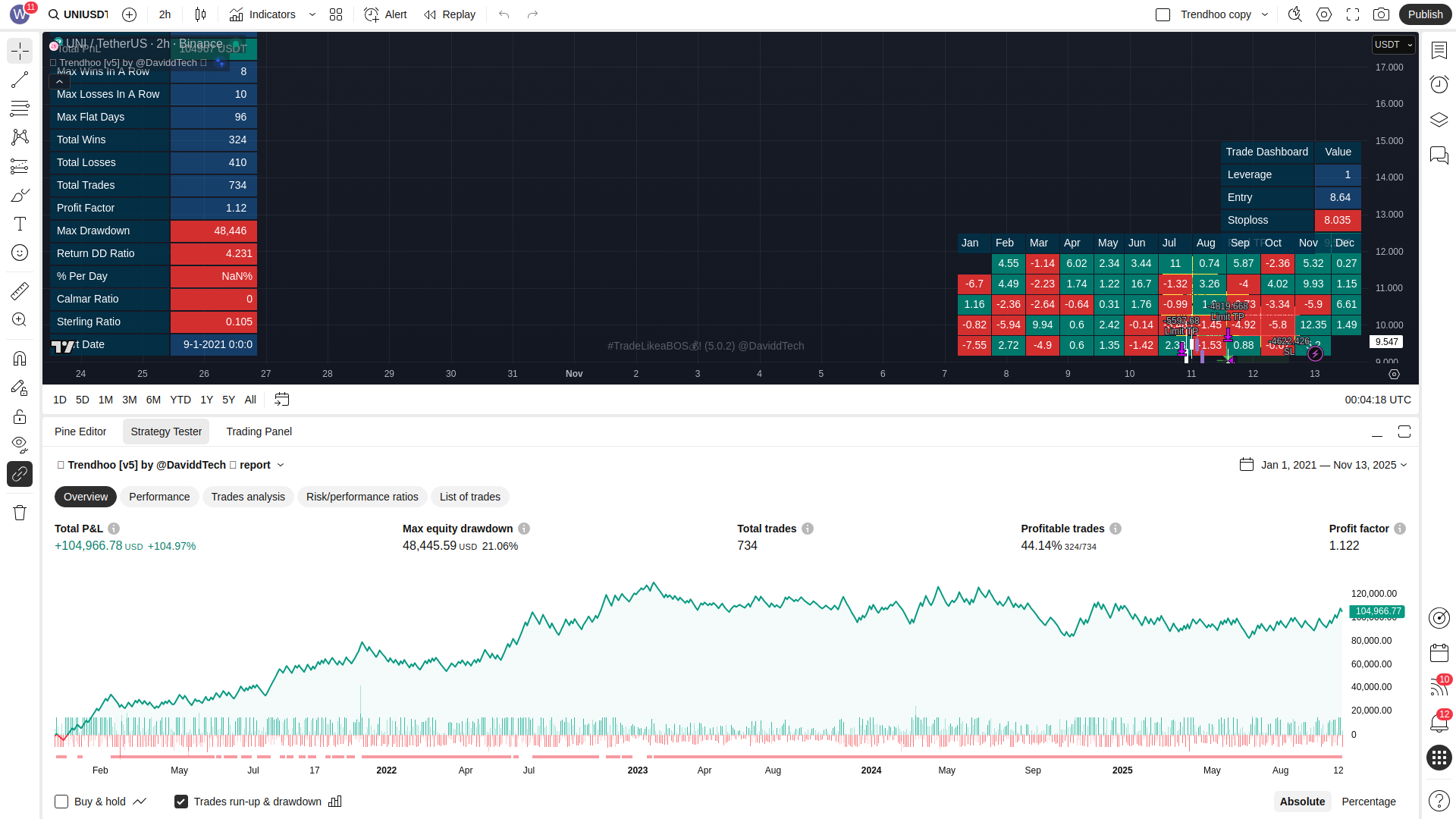1456x819 pixels.
Task: Select the 1Y time range
Action: tap(206, 400)
